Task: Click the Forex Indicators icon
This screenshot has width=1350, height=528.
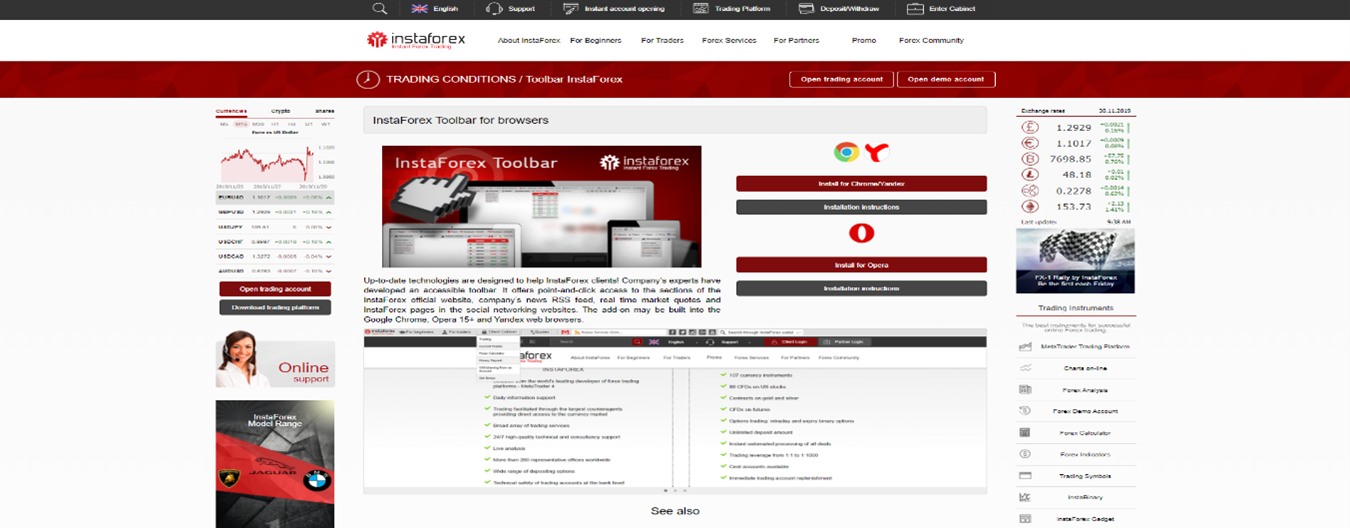Action: 1025,454
